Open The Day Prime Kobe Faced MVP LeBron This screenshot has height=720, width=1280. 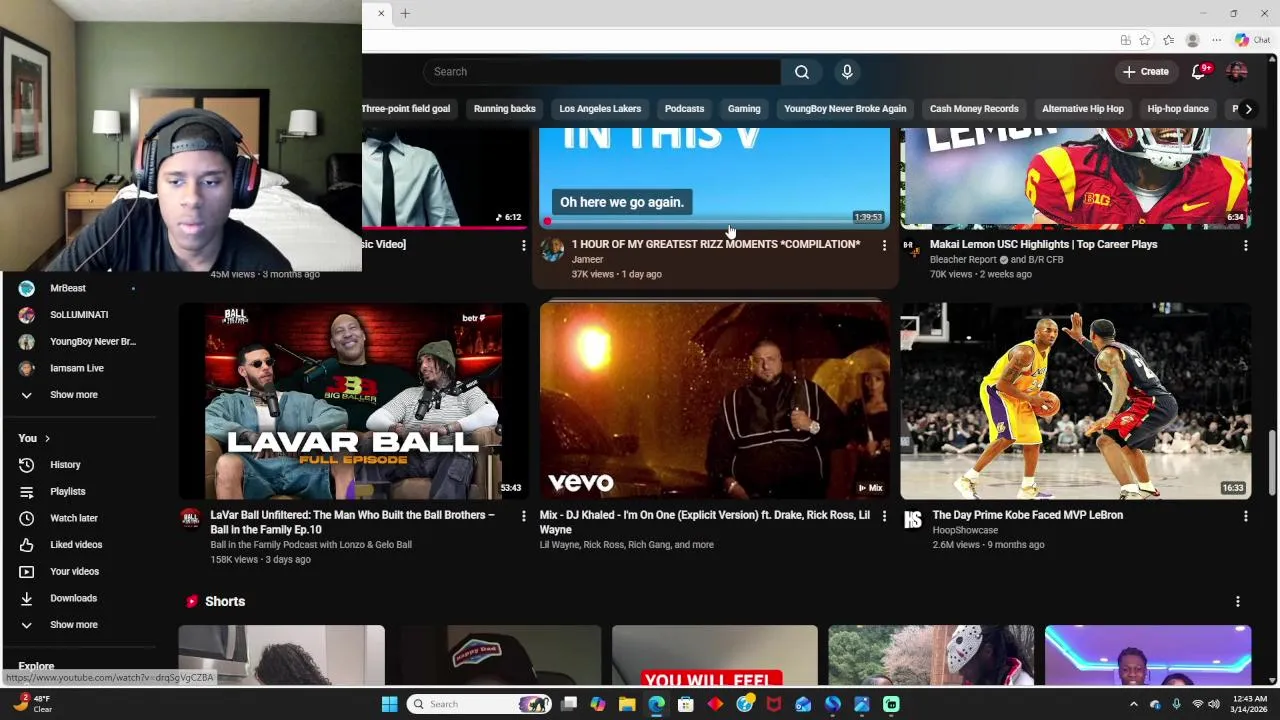pyautogui.click(x=1027, y=515)
